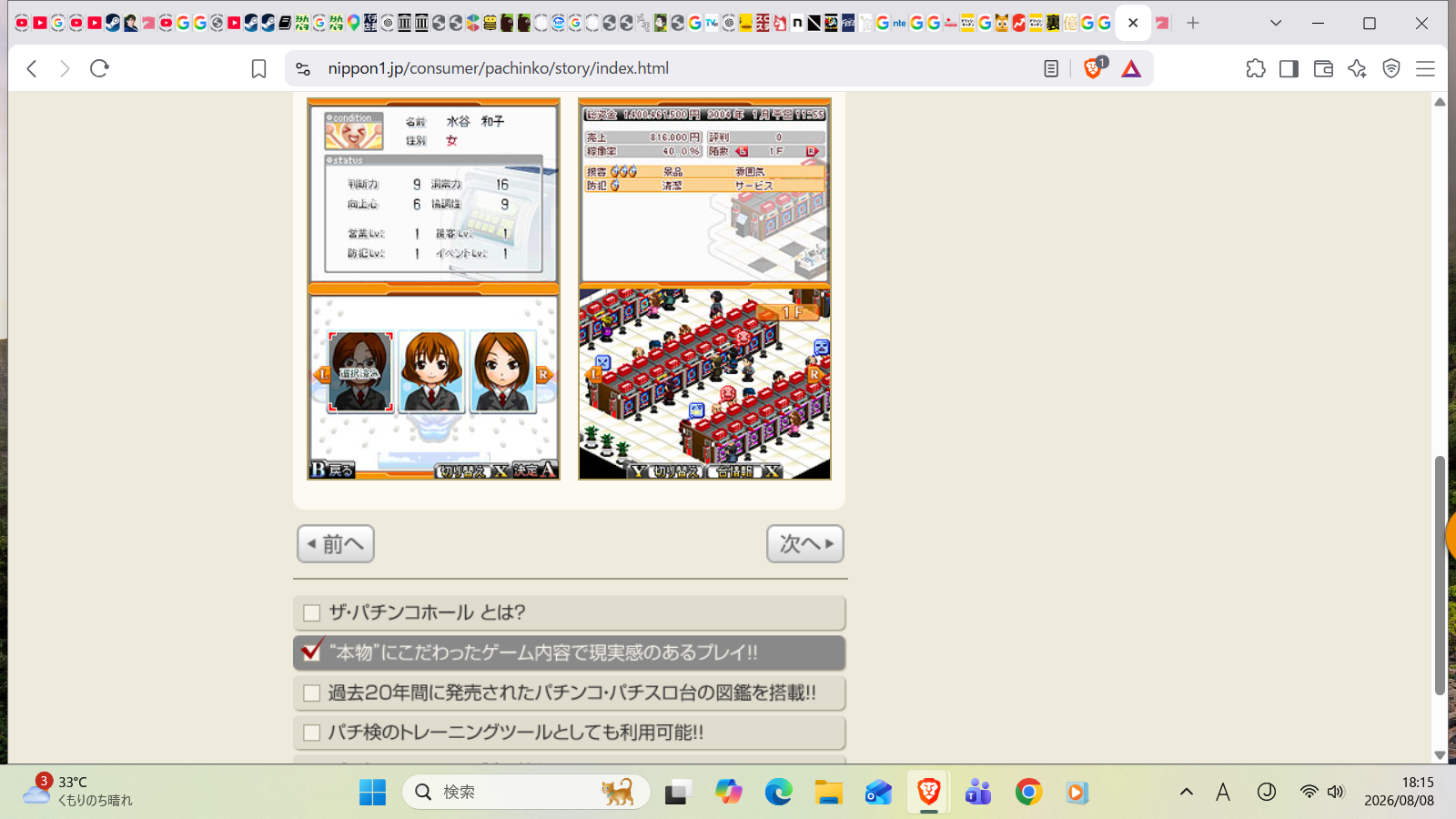The image size is (1456, 819).
Task: Open the Windows Start menu
Action: click(372, 793)
